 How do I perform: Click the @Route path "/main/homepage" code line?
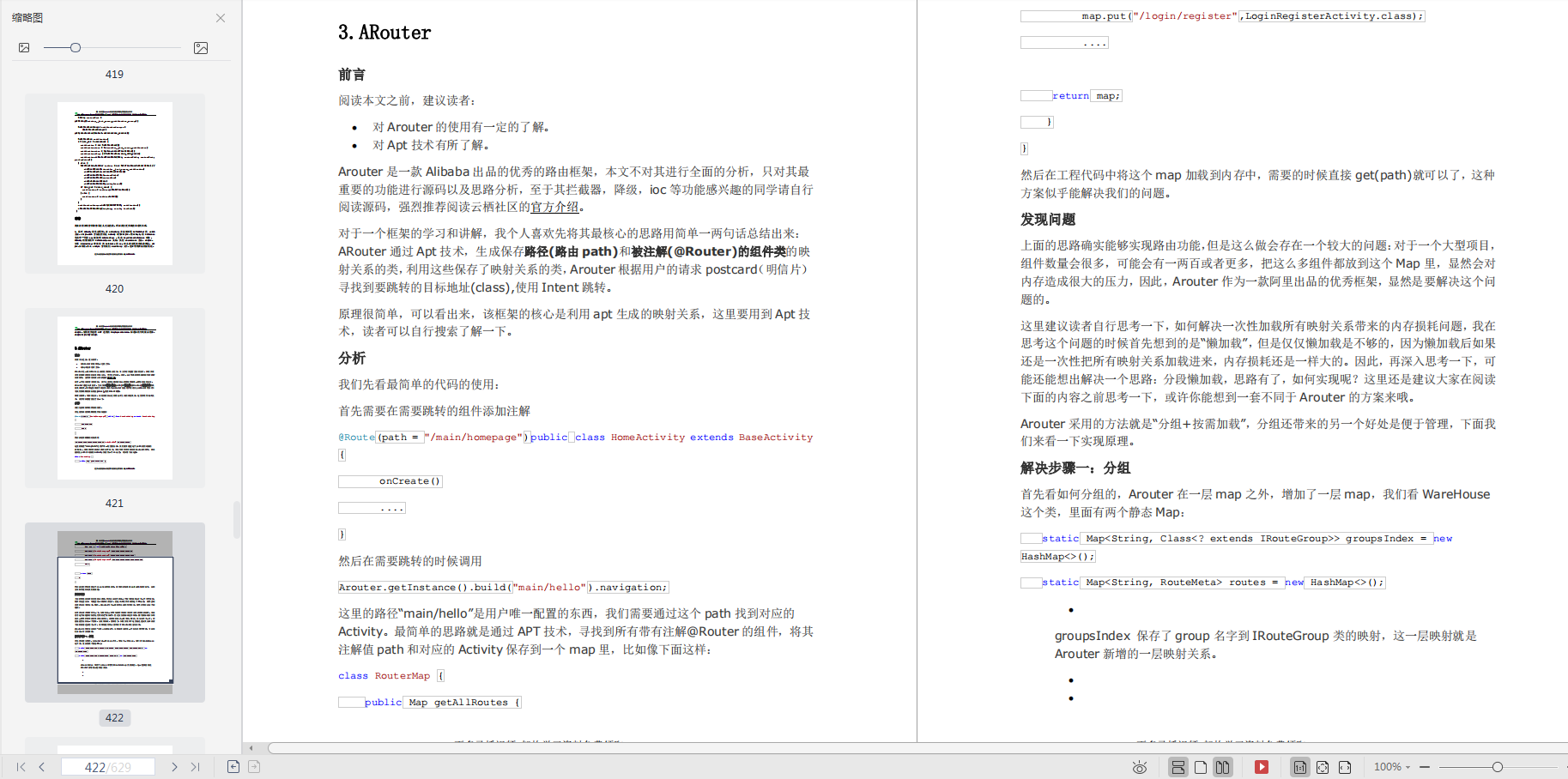(575, 438)
